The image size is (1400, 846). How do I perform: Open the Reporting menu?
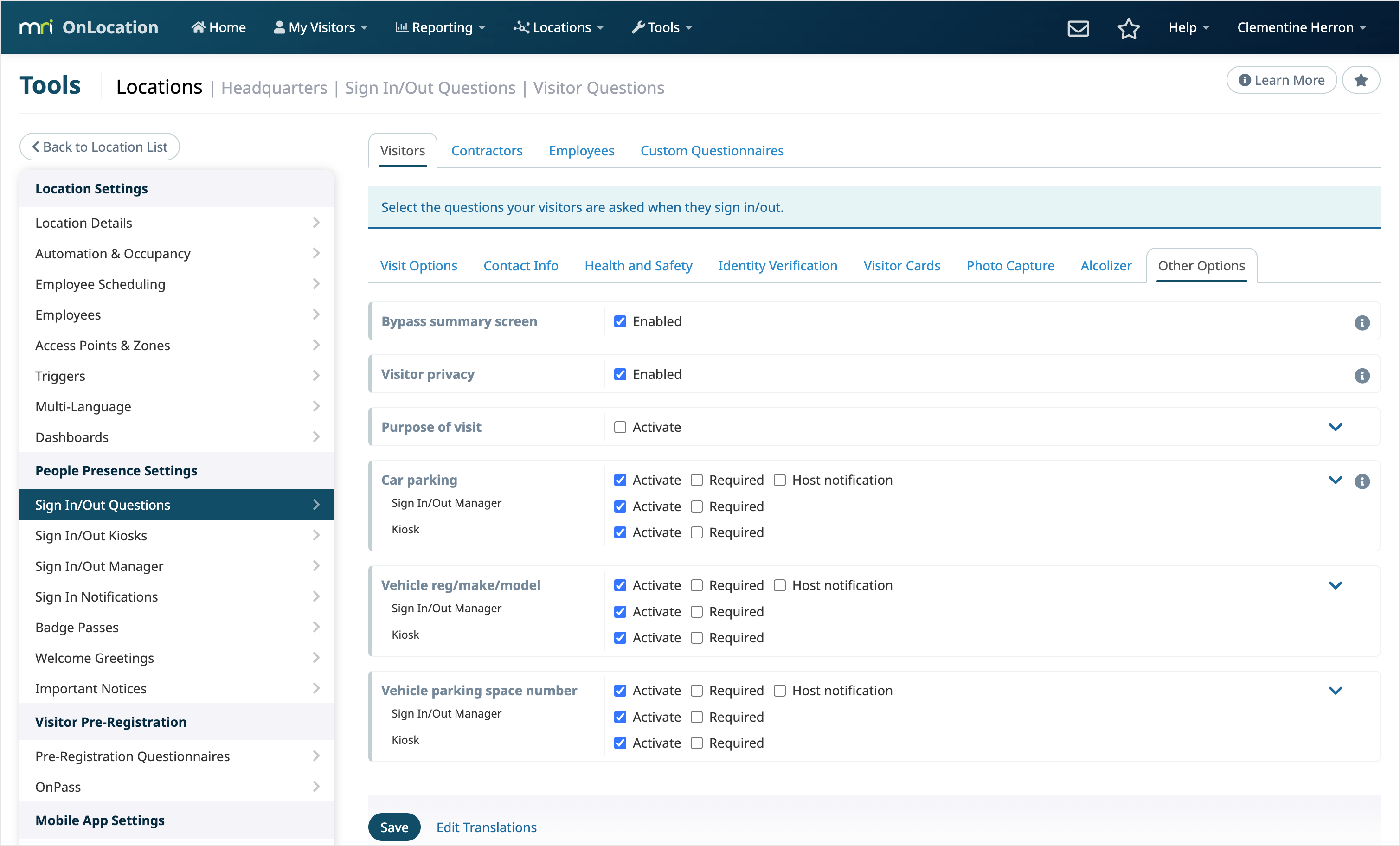click(440, 27)
